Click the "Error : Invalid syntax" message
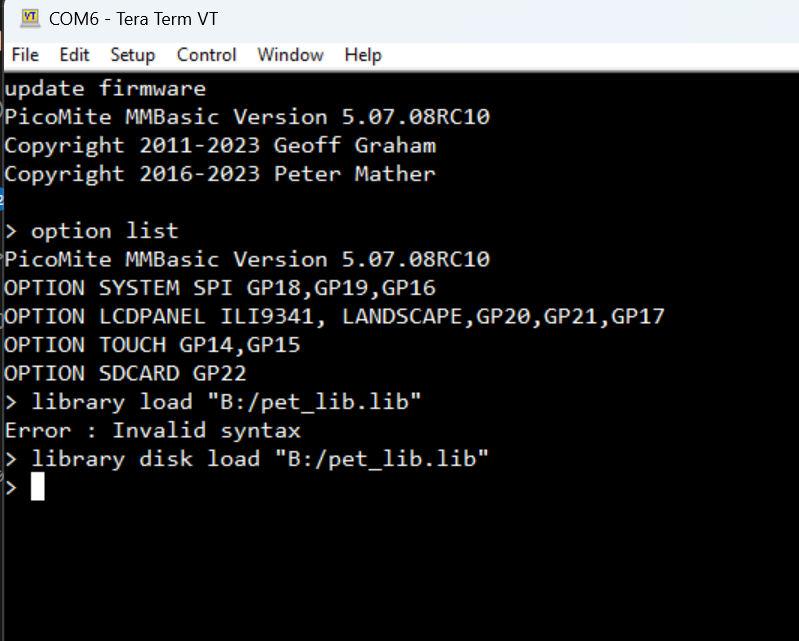The width and height of the screenshot is (799, 641). (152, 431)
